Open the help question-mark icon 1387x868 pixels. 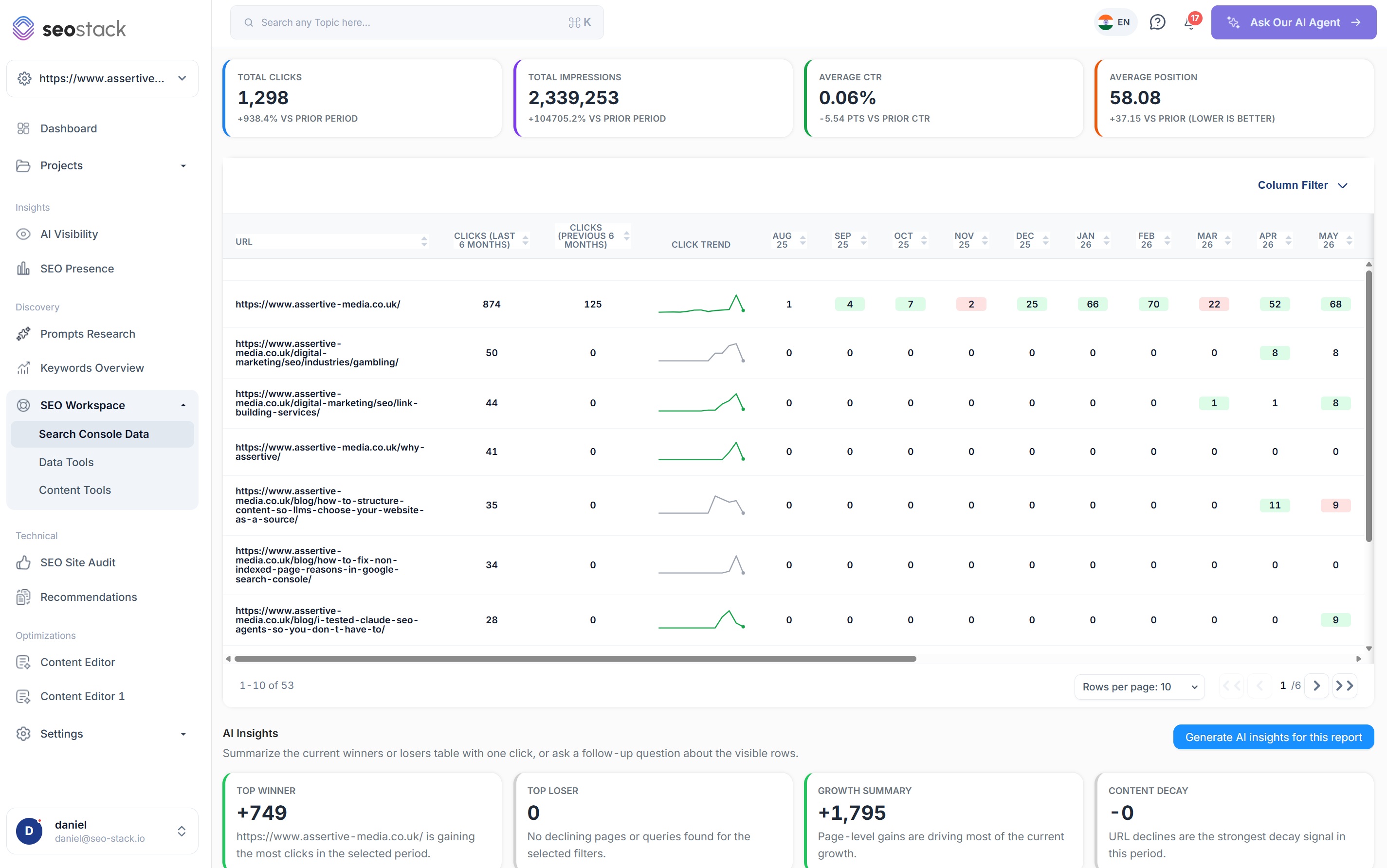point(1157,22)
